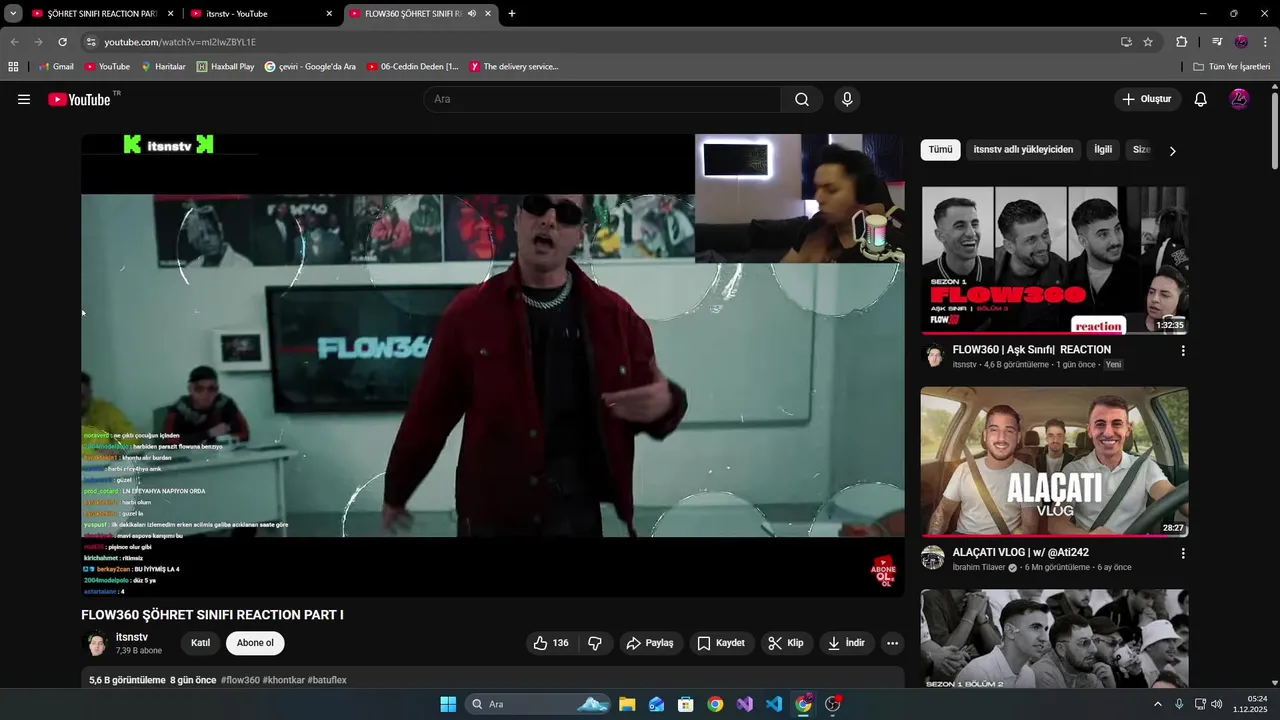Open the #batuflex hashtag link

(x=327, y=680)
